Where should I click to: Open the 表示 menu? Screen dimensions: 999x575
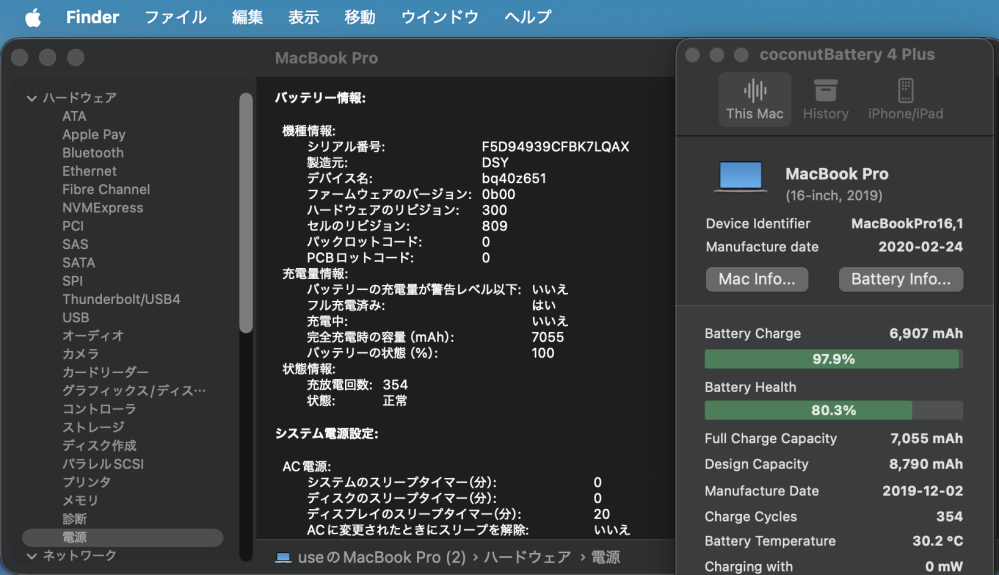[x=303, y=17]
